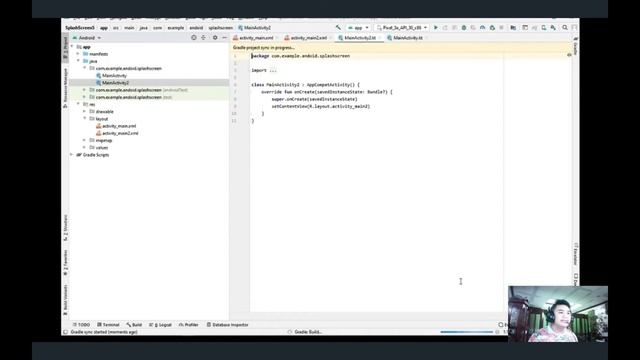640x360 pixels.
Task: Click the example breadcrumb item
Action: (176, 28)
